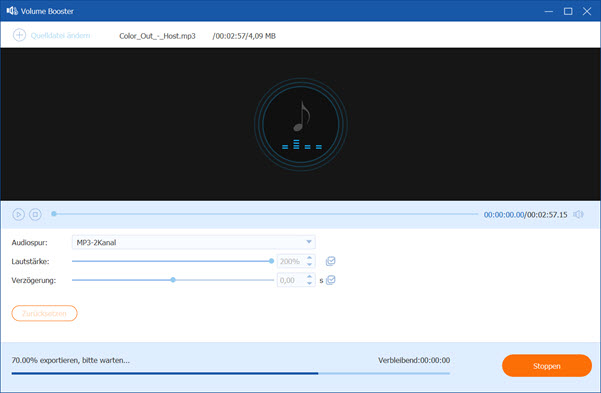
Task: Open the Audiospur MP3-2Kanal dropdown
Action: [x=194, y=242]
